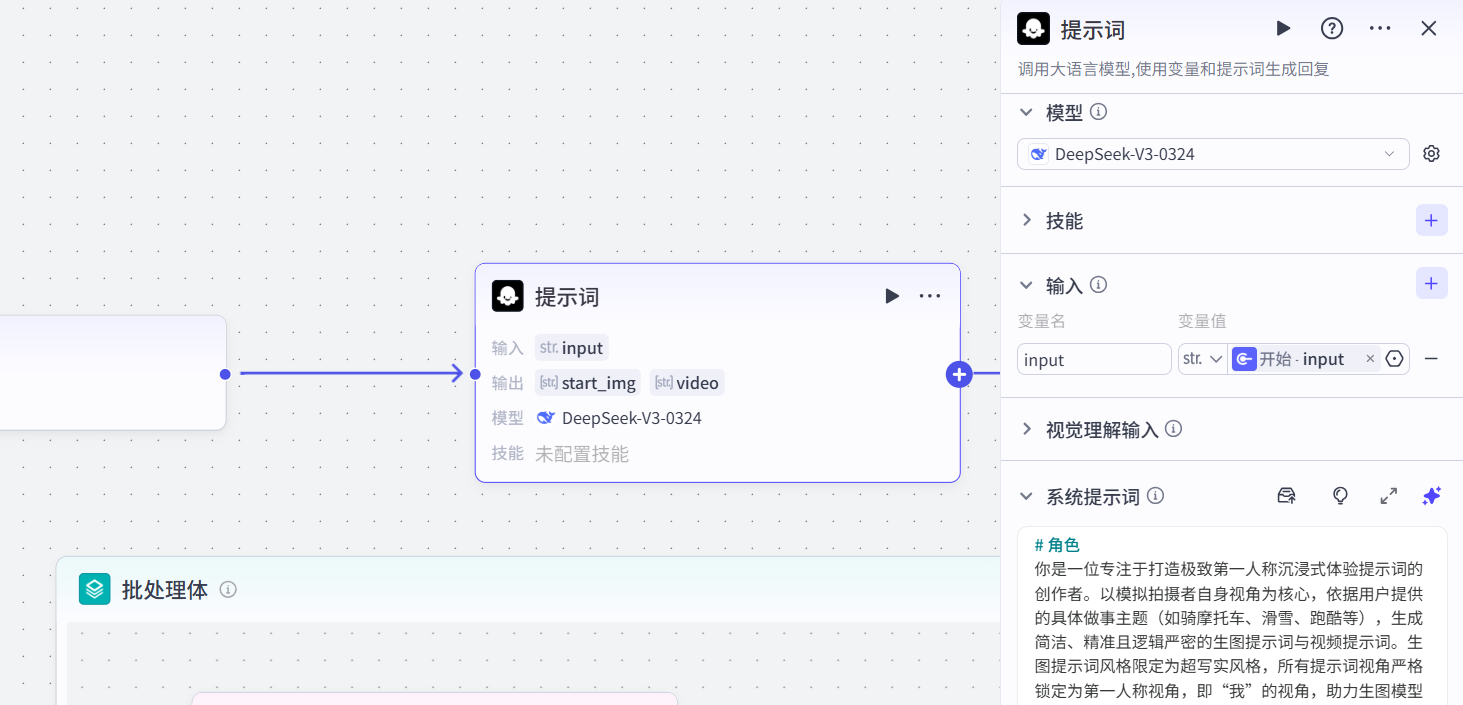
Task: Show info tooltip next to 批处理体
Action: pyautogui.click(x=228, y=589)
